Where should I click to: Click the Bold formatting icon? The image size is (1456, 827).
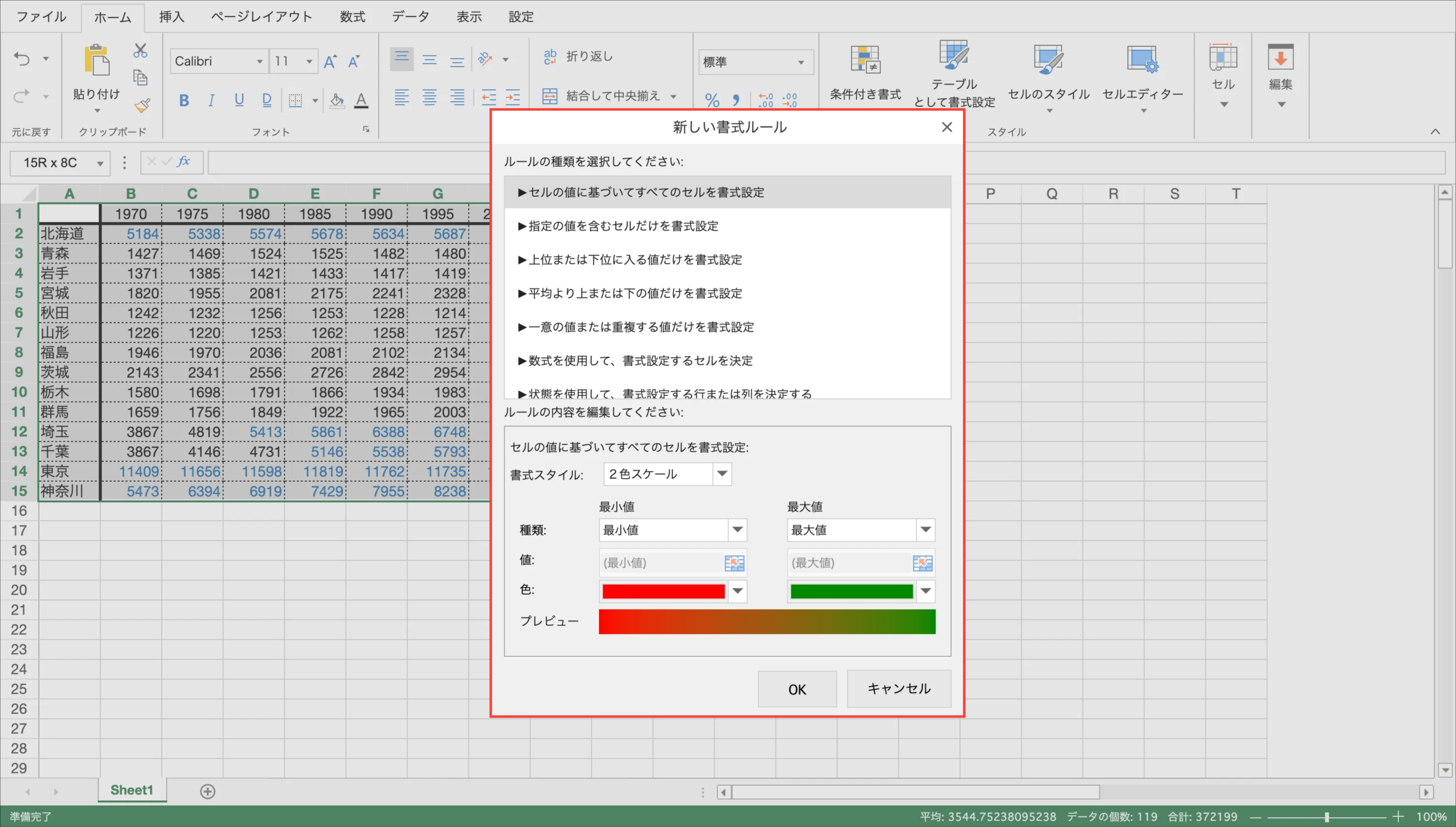[x=183, y=101]
